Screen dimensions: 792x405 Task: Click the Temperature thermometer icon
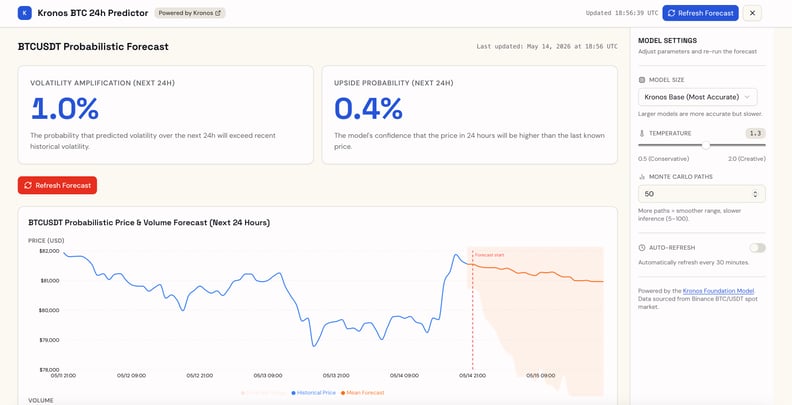[x=642, y=133]
